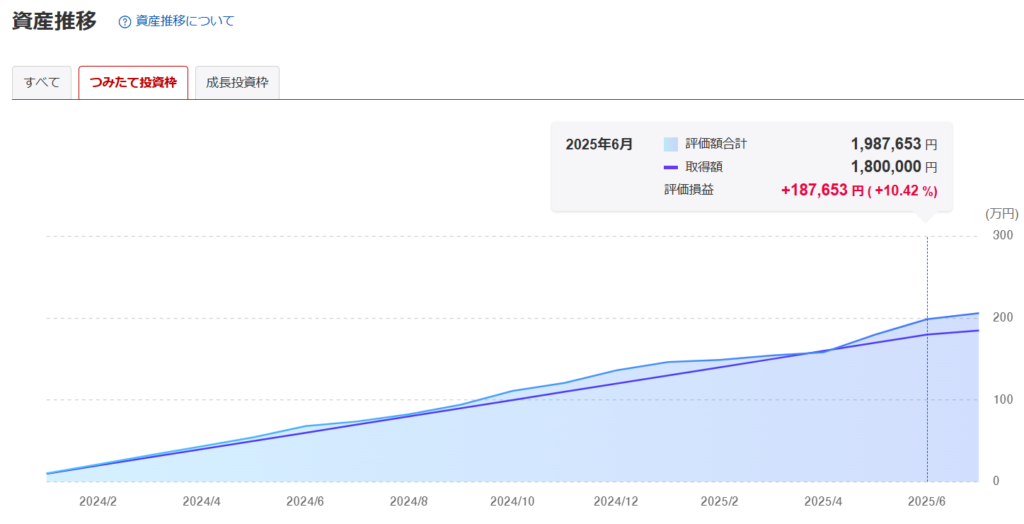The height and width of the screenshot is (524, 1024).
Task: Select the つみたて投資枠 tab
Action: (133, 83)
